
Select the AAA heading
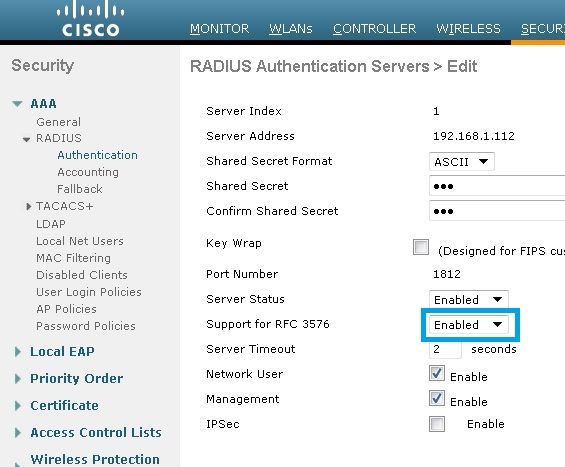pos(44,104)
